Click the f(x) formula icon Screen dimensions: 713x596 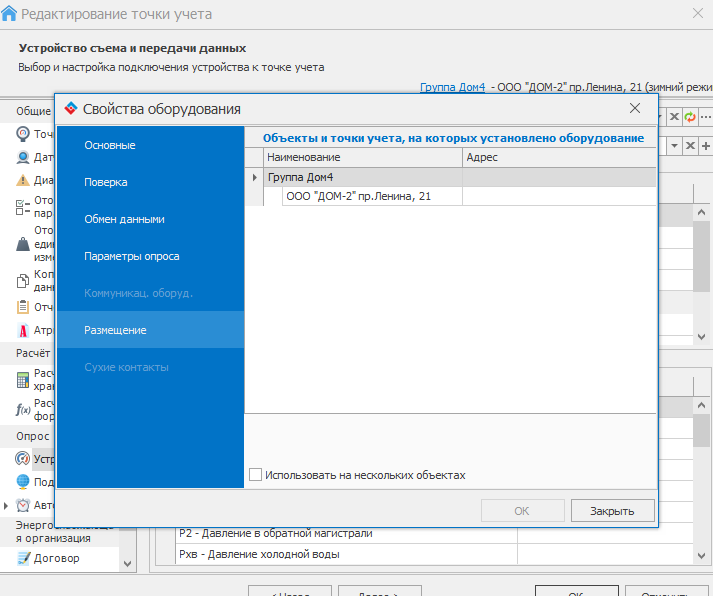pos(23,409)
